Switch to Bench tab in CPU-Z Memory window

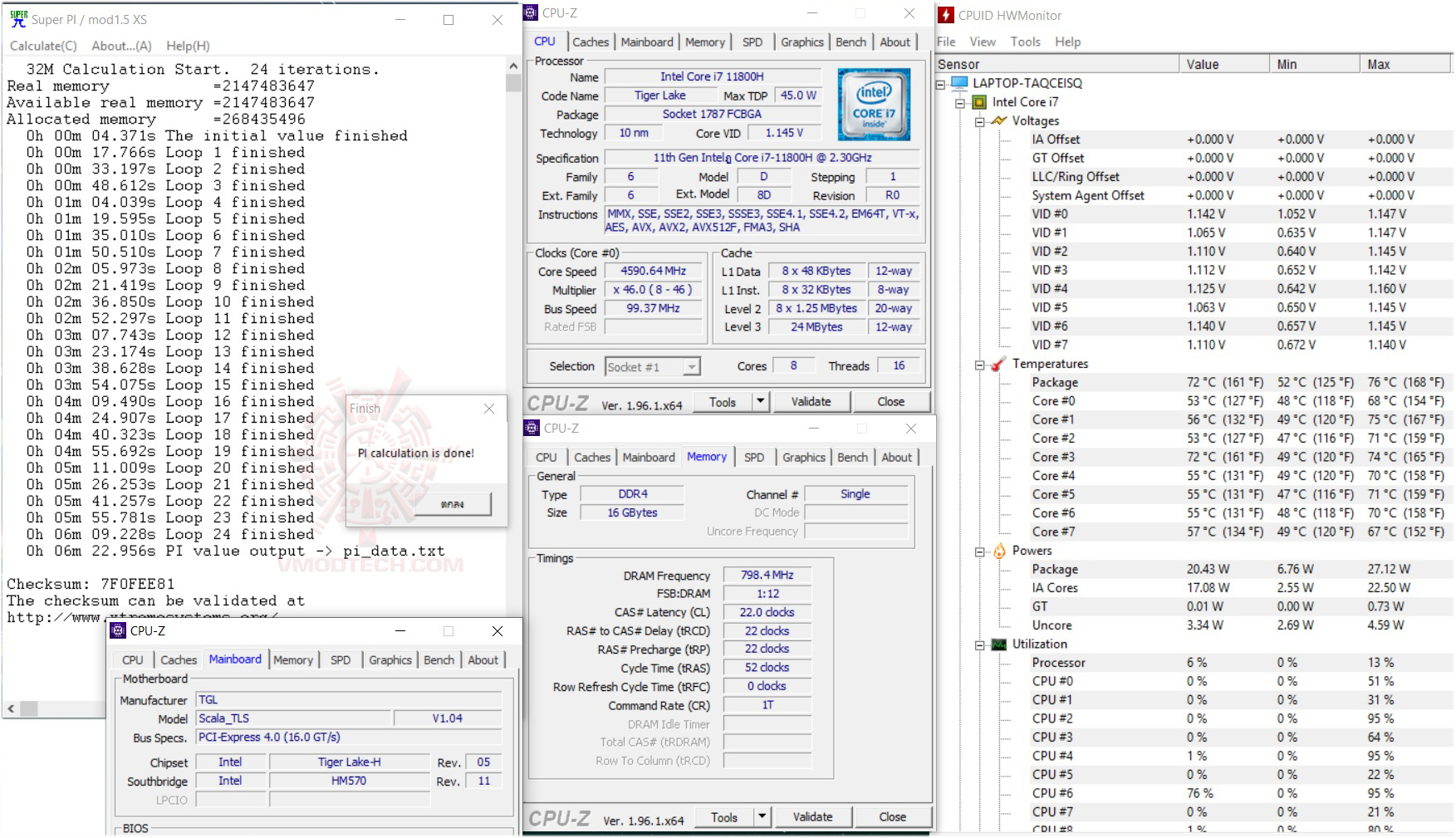point(853,458)
